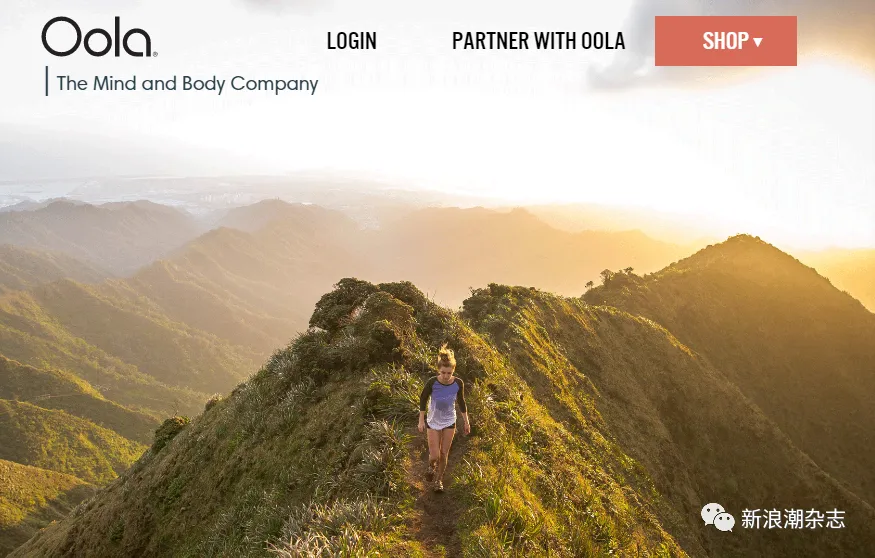Click the registered trademark symbol beside Oola

155,54
